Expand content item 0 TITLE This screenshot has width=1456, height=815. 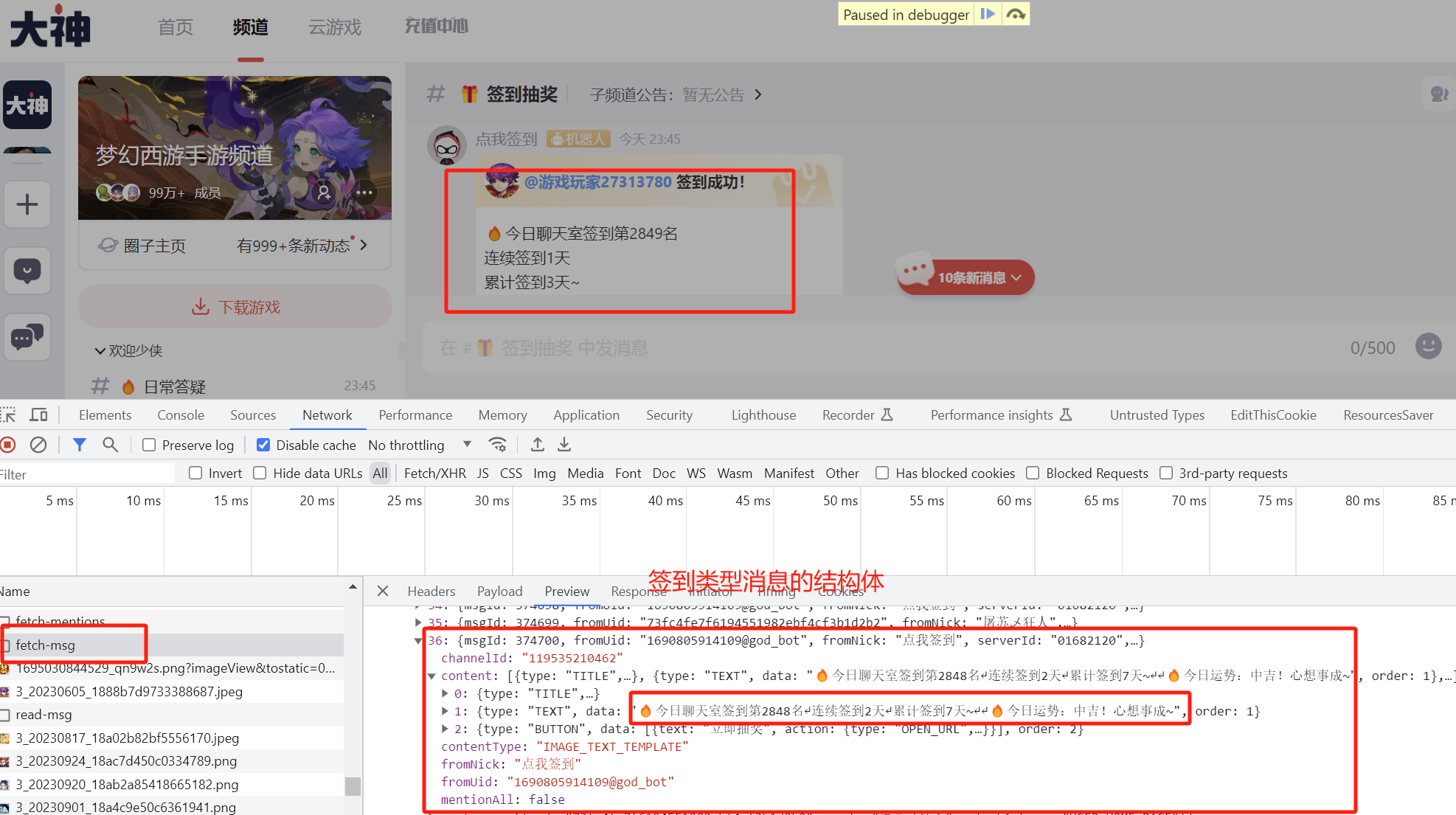(445, 694)
